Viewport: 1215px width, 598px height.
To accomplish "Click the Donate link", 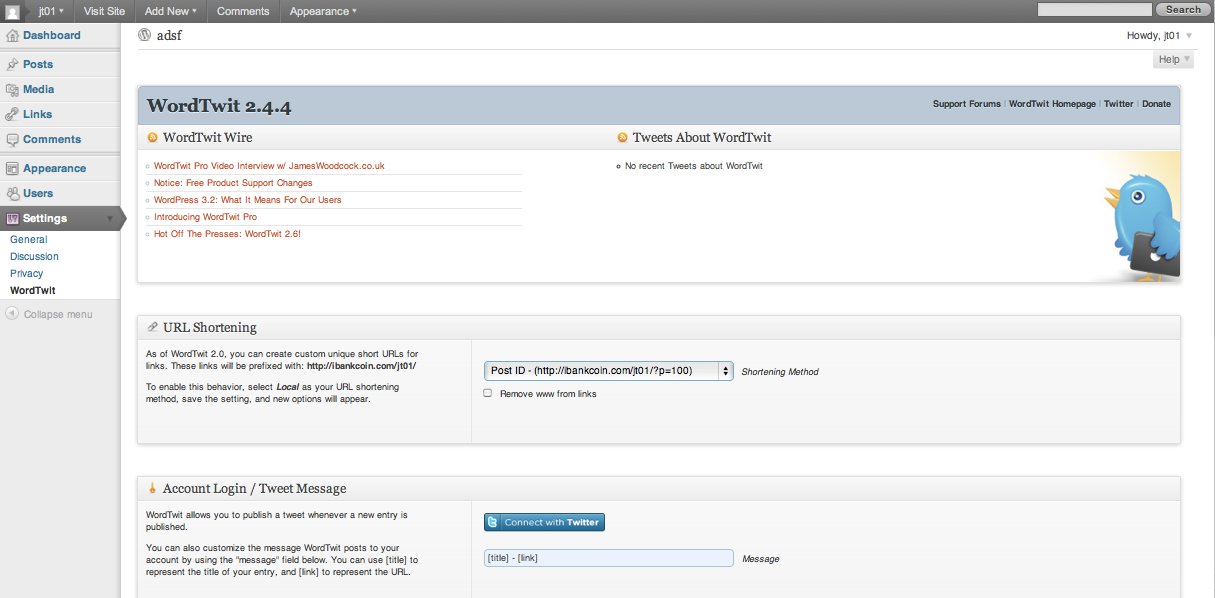I will [1156, 104].
